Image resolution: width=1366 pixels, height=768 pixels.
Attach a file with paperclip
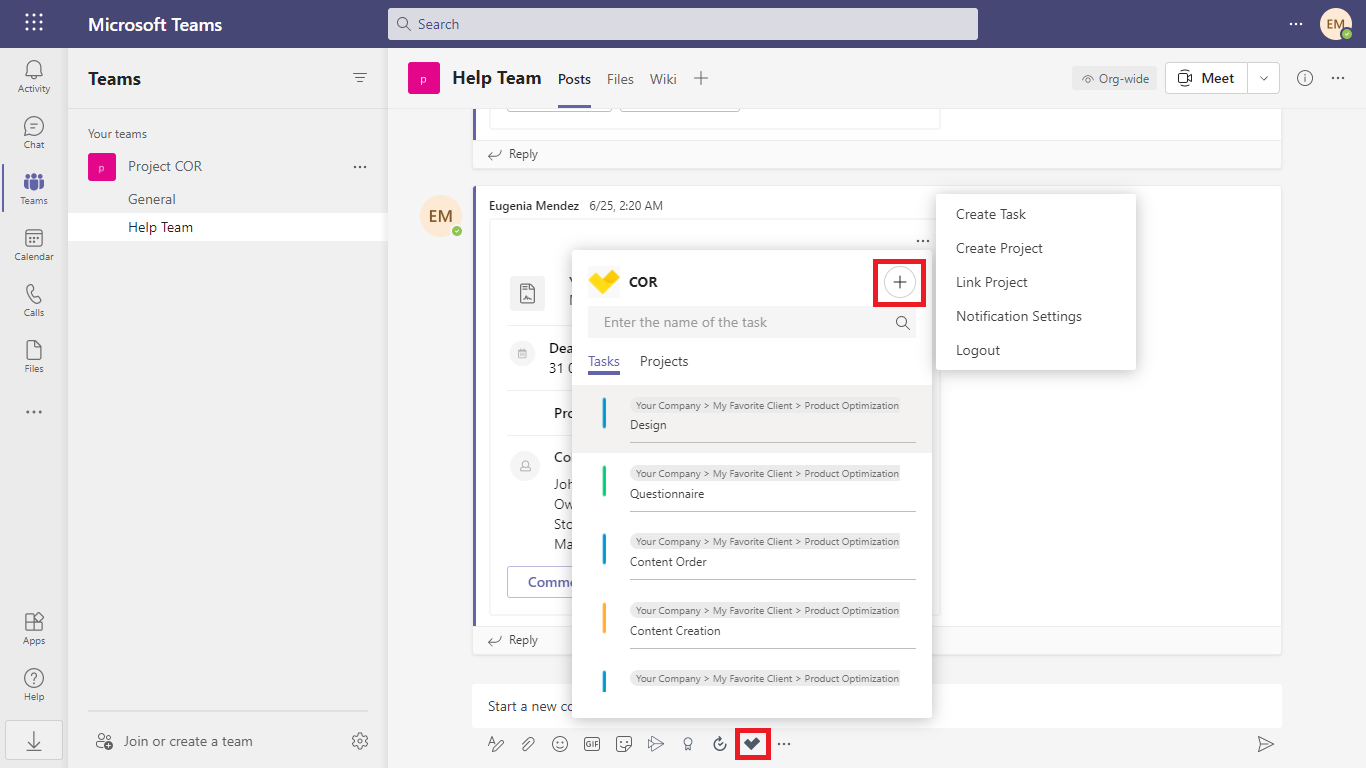pyautogui.click(x=528, y=743)
